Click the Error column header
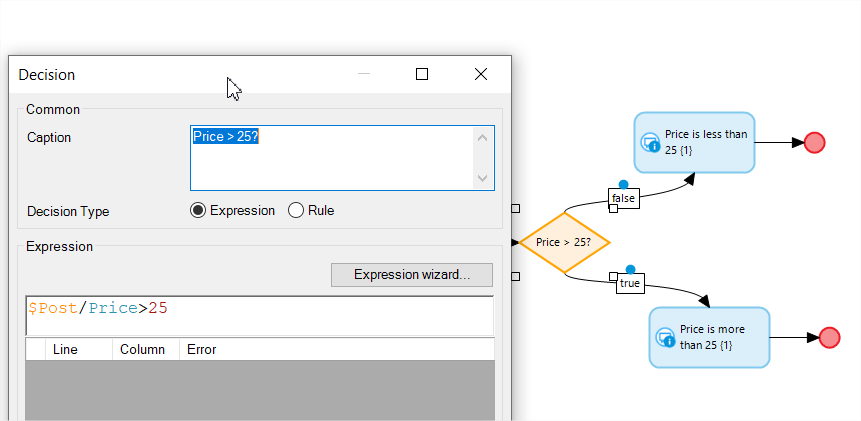861x421 pixels. click(x=337, y=350)
